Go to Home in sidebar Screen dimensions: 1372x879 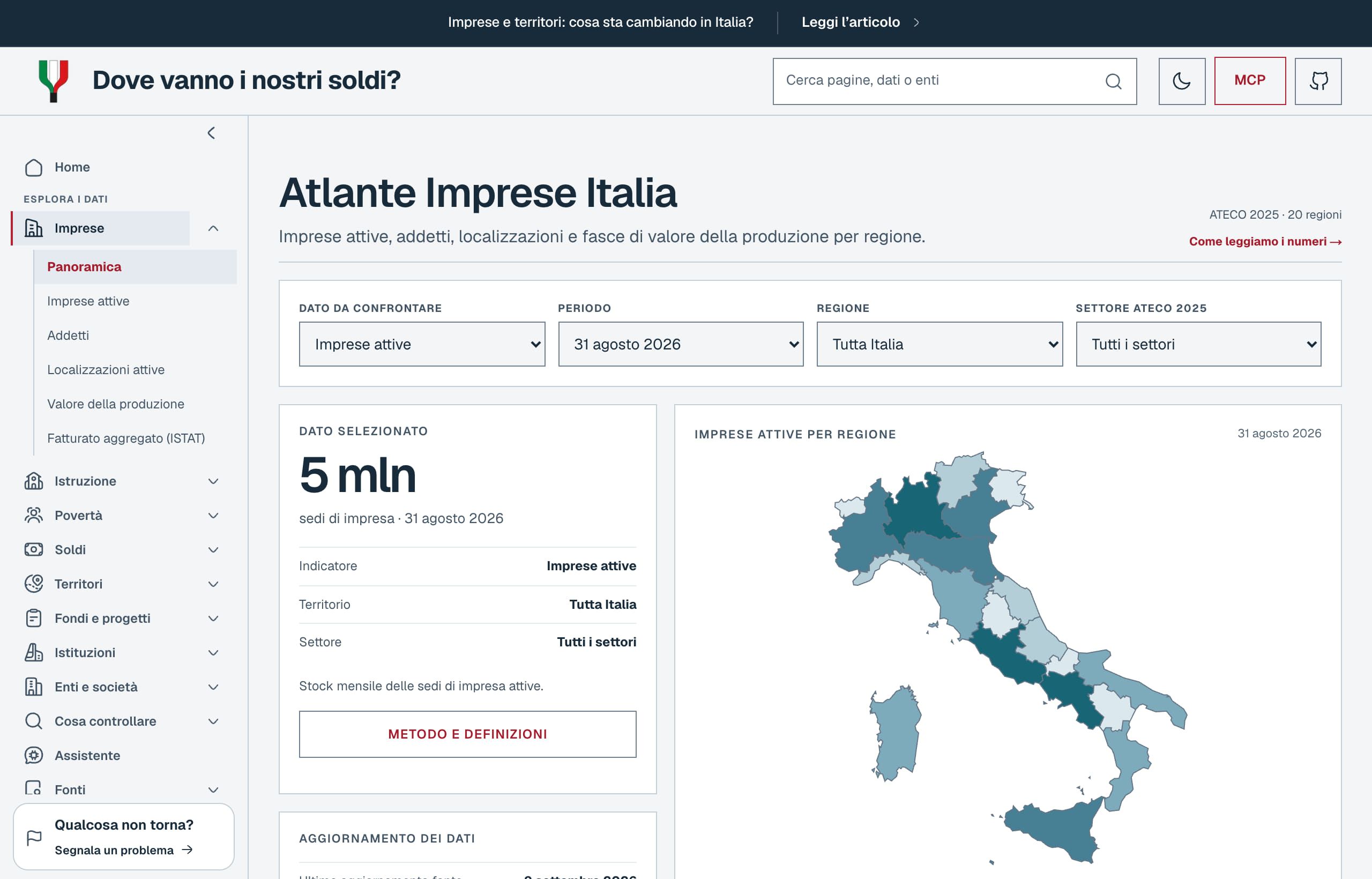pyautogui.click(x=72, y=167)
